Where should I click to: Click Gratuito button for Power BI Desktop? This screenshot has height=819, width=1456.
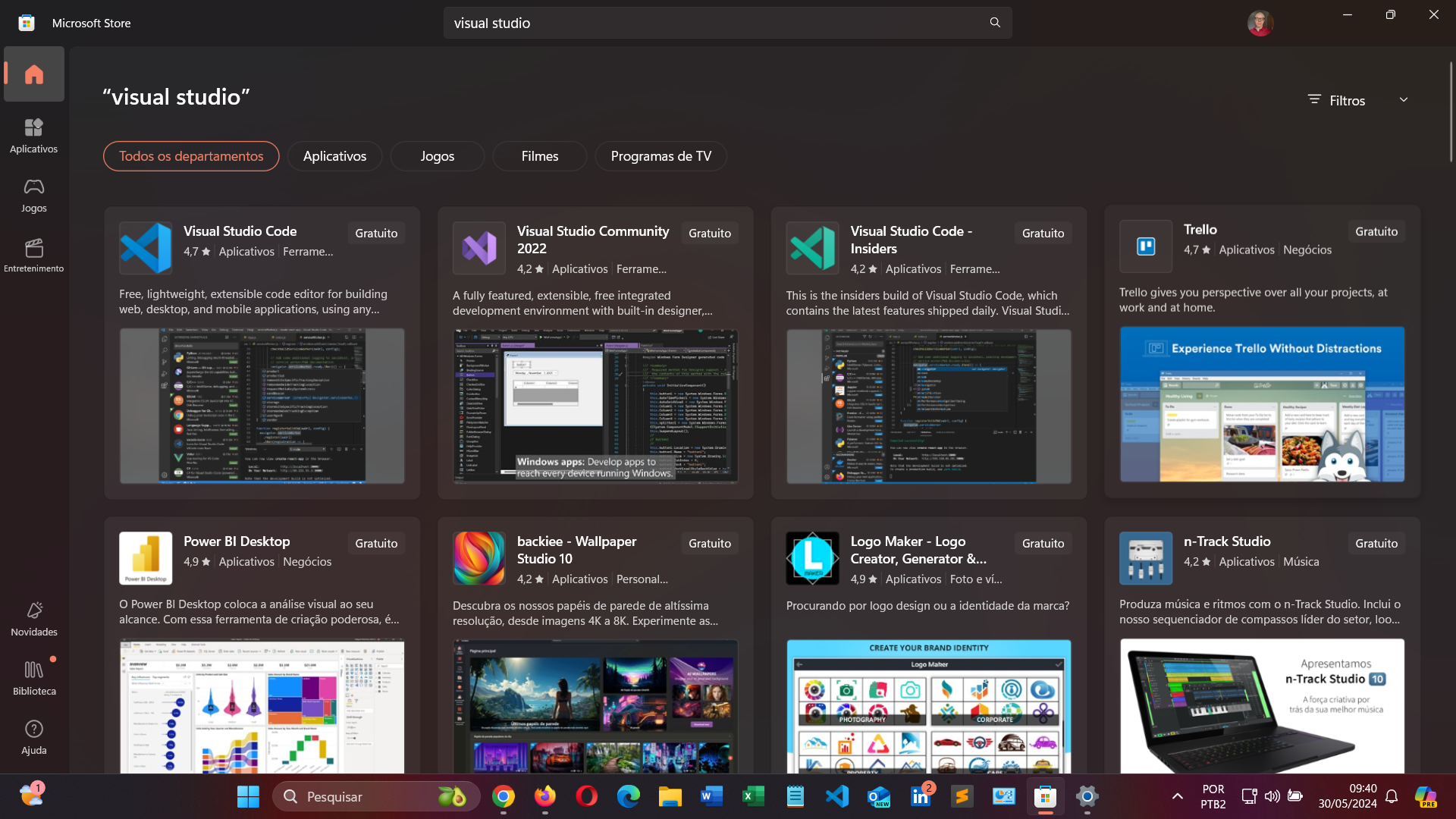coord(376,543)
